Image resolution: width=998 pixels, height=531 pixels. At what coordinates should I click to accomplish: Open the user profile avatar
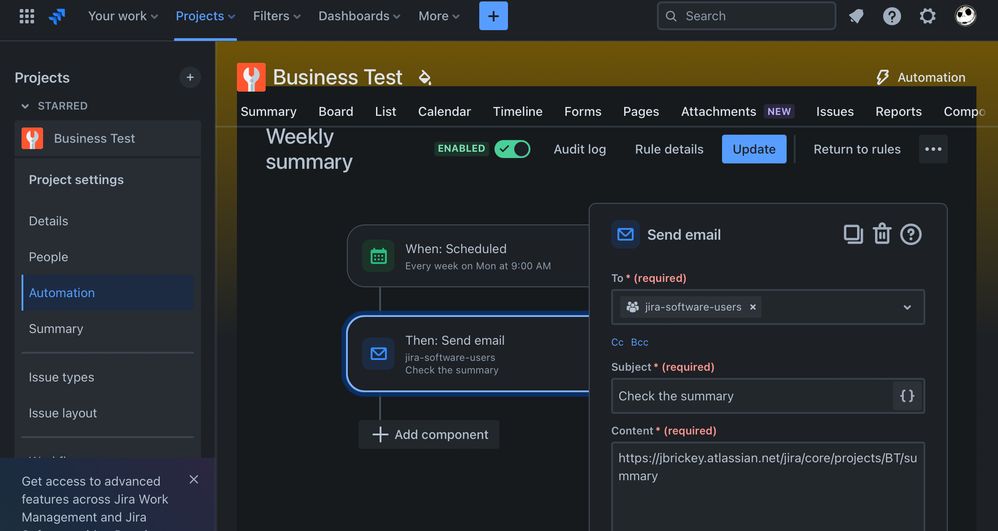click(966, 16)
